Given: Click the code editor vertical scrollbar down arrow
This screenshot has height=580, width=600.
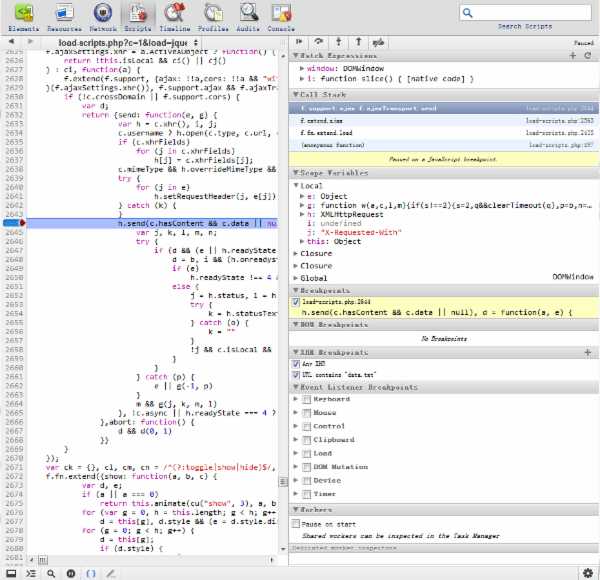Looking at the screenshot, I should [x=283, y=549].
